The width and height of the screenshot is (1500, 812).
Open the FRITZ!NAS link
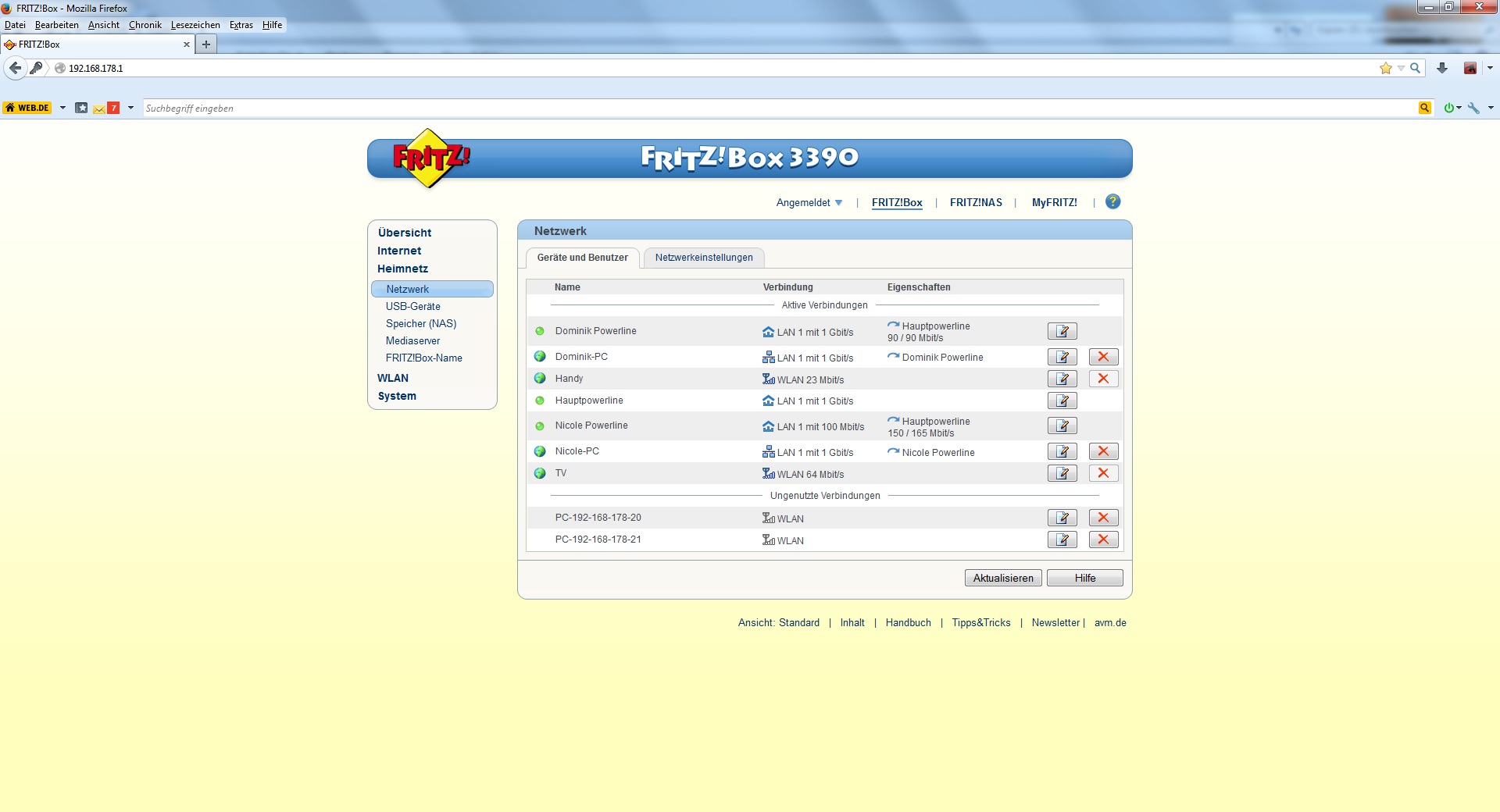click(976, 202)
